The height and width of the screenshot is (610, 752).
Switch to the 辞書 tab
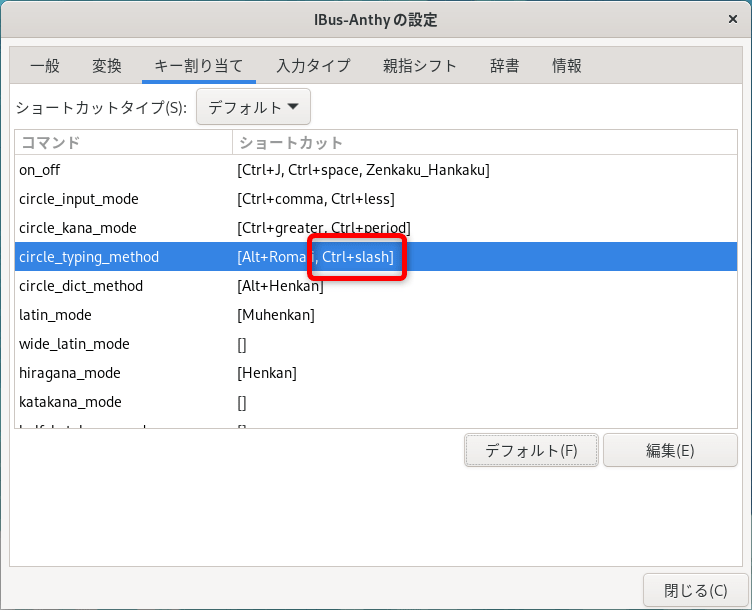(505, 66)
